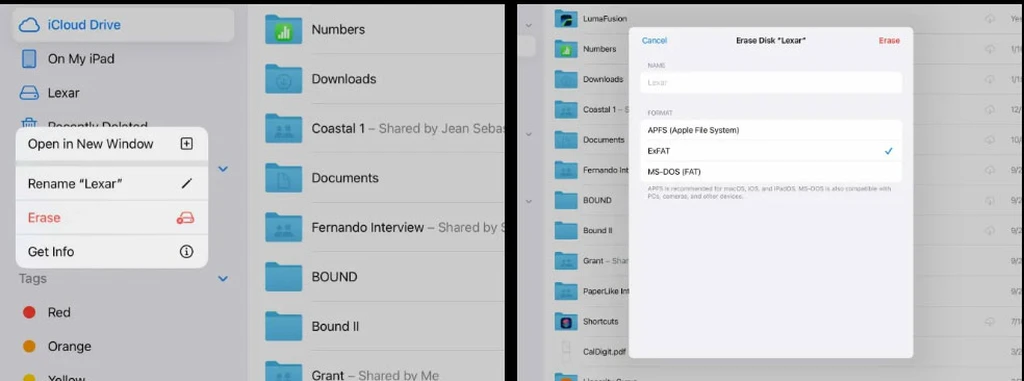Choose the ExFAT format option
Viewport: 1024px width, 381px height.
[771, 151]
